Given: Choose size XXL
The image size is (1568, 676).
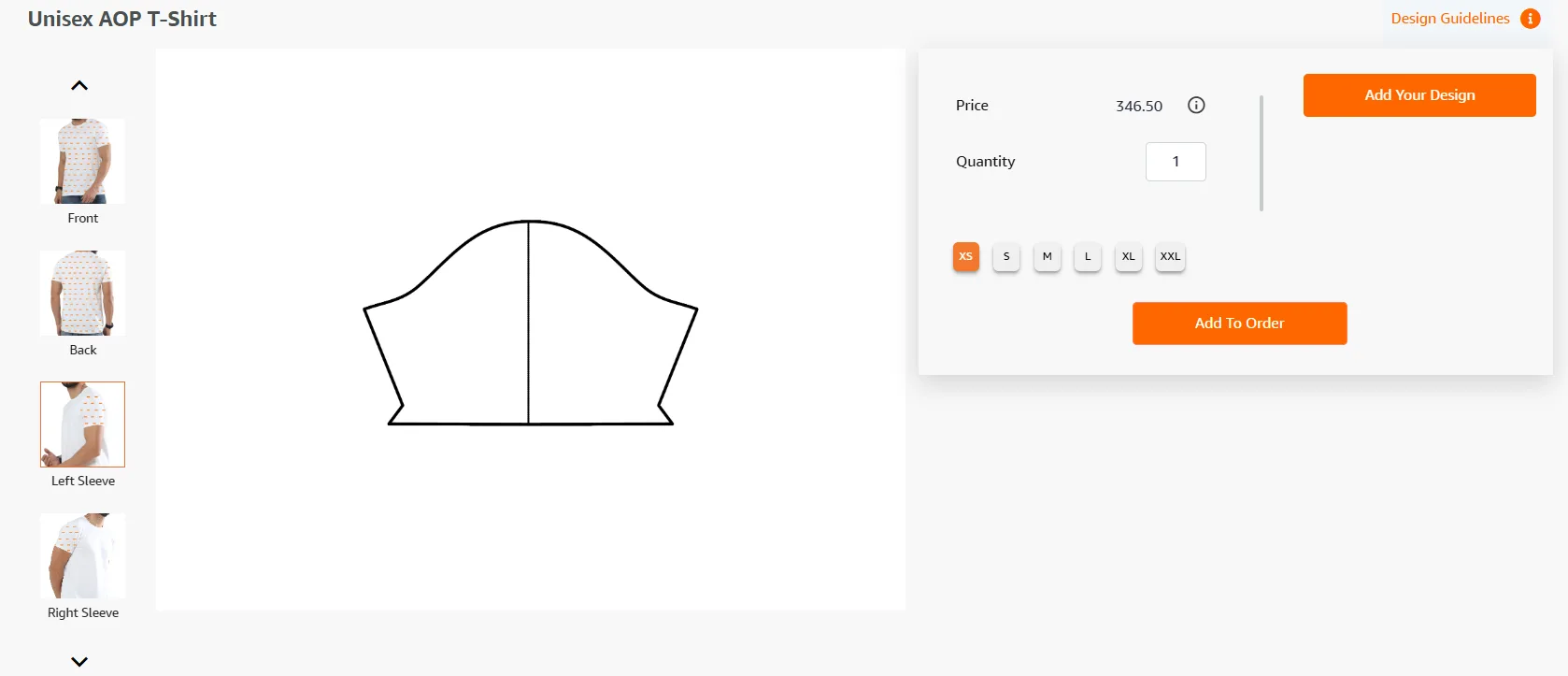Looking at the screenshot, I should point(1170,256).
